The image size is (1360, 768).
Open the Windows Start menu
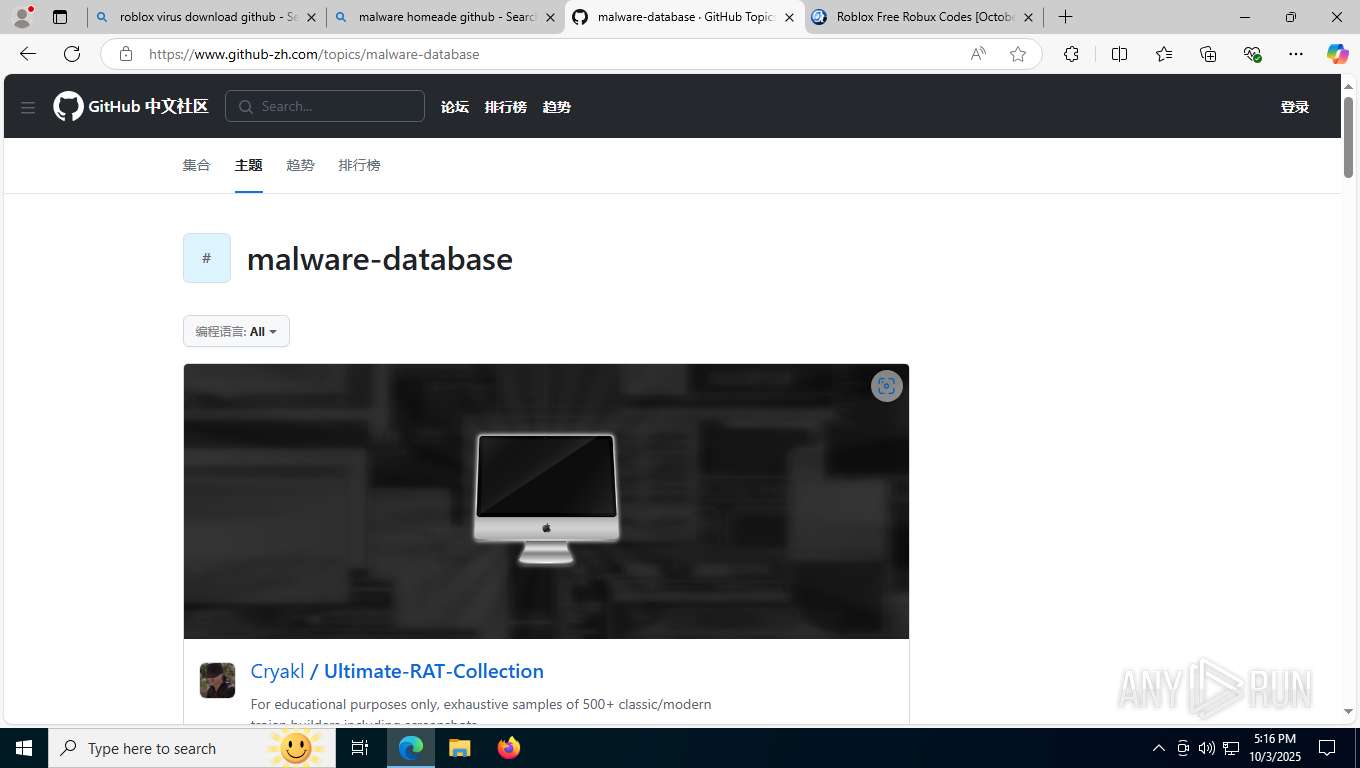click(24, 748)
